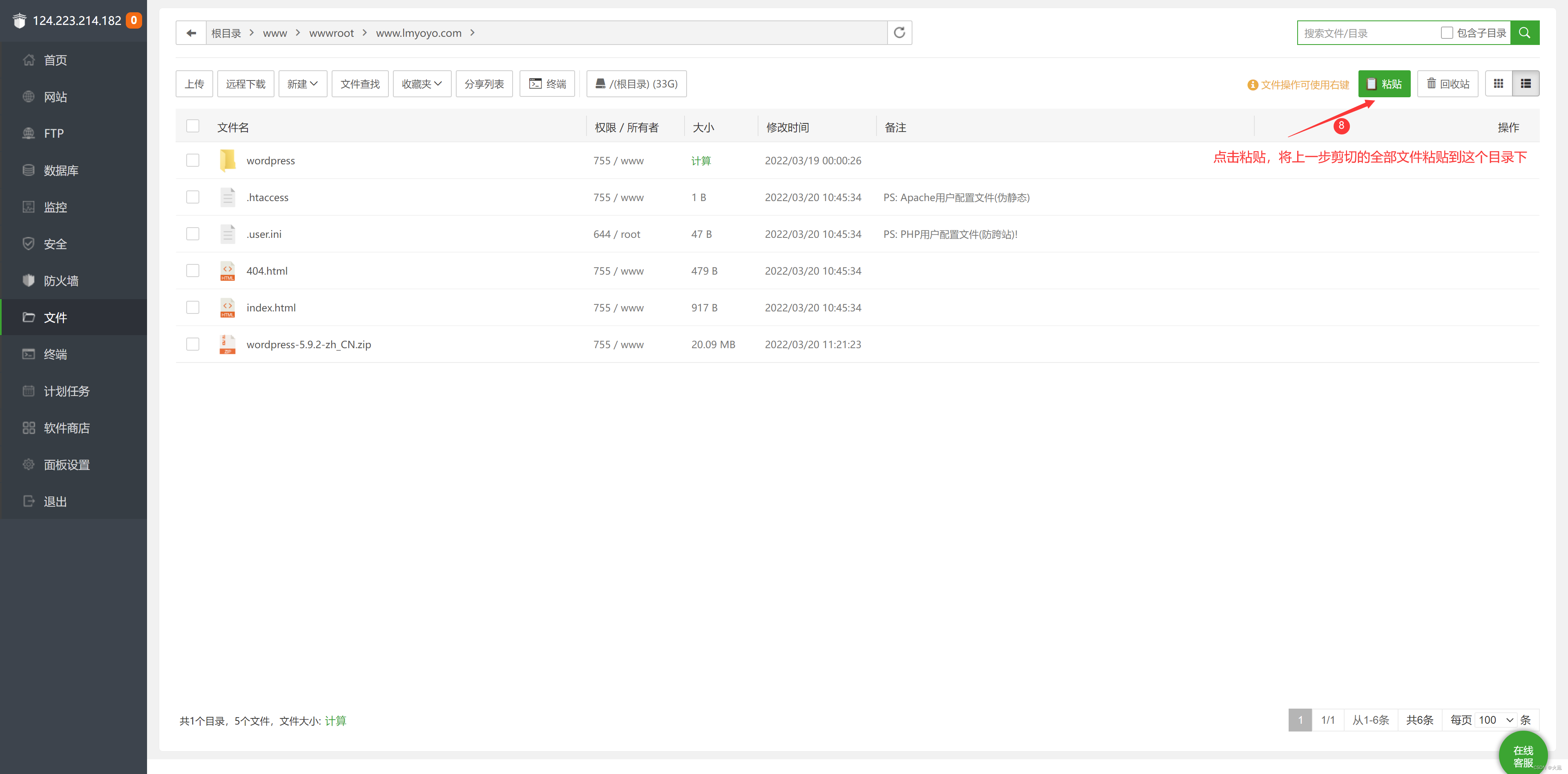
Task: Click the .htaccess file icon
Action: pyautogui.click(x=227, y=197)
